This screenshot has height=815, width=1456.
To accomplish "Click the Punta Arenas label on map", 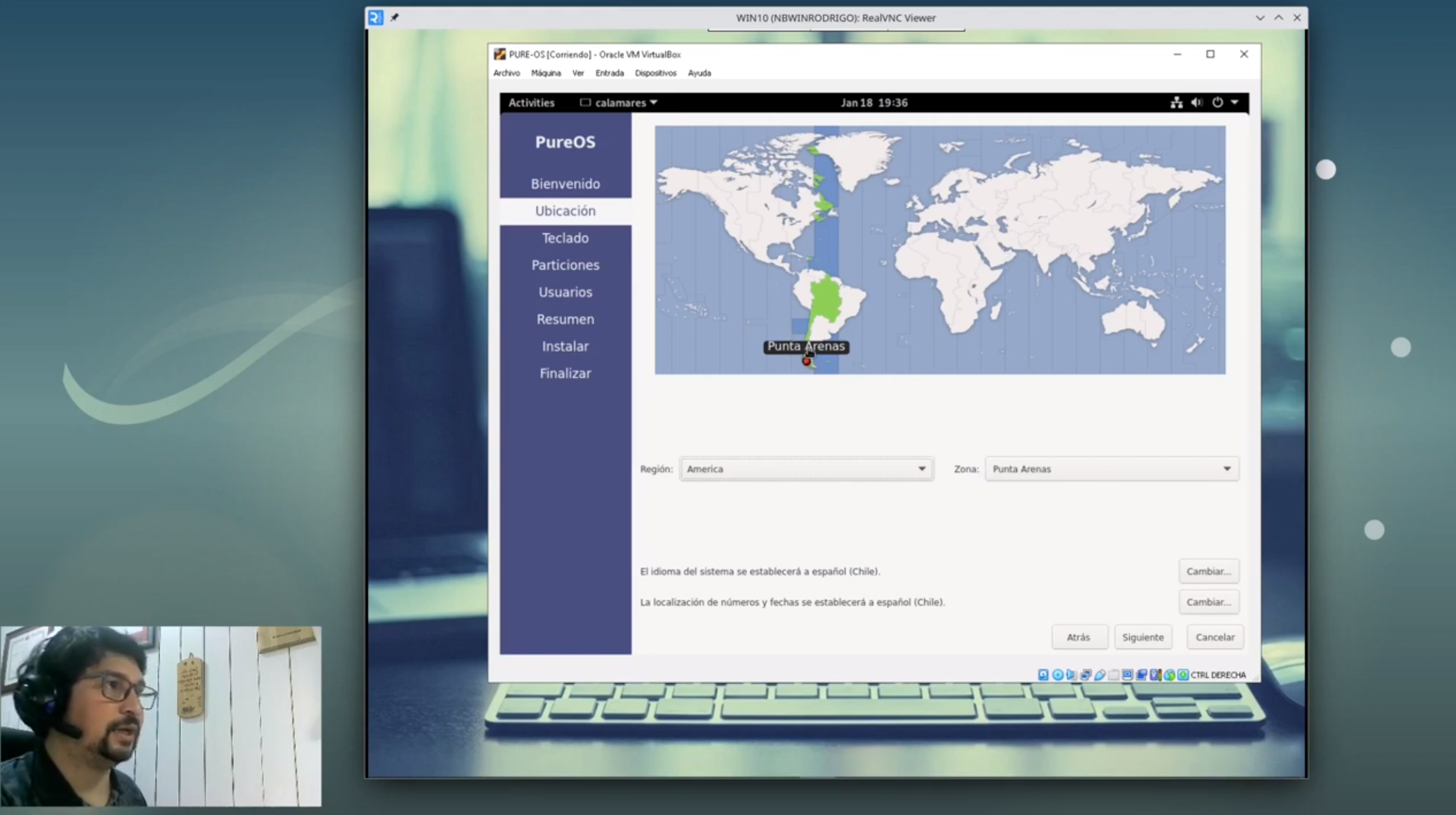I will 806,347.
